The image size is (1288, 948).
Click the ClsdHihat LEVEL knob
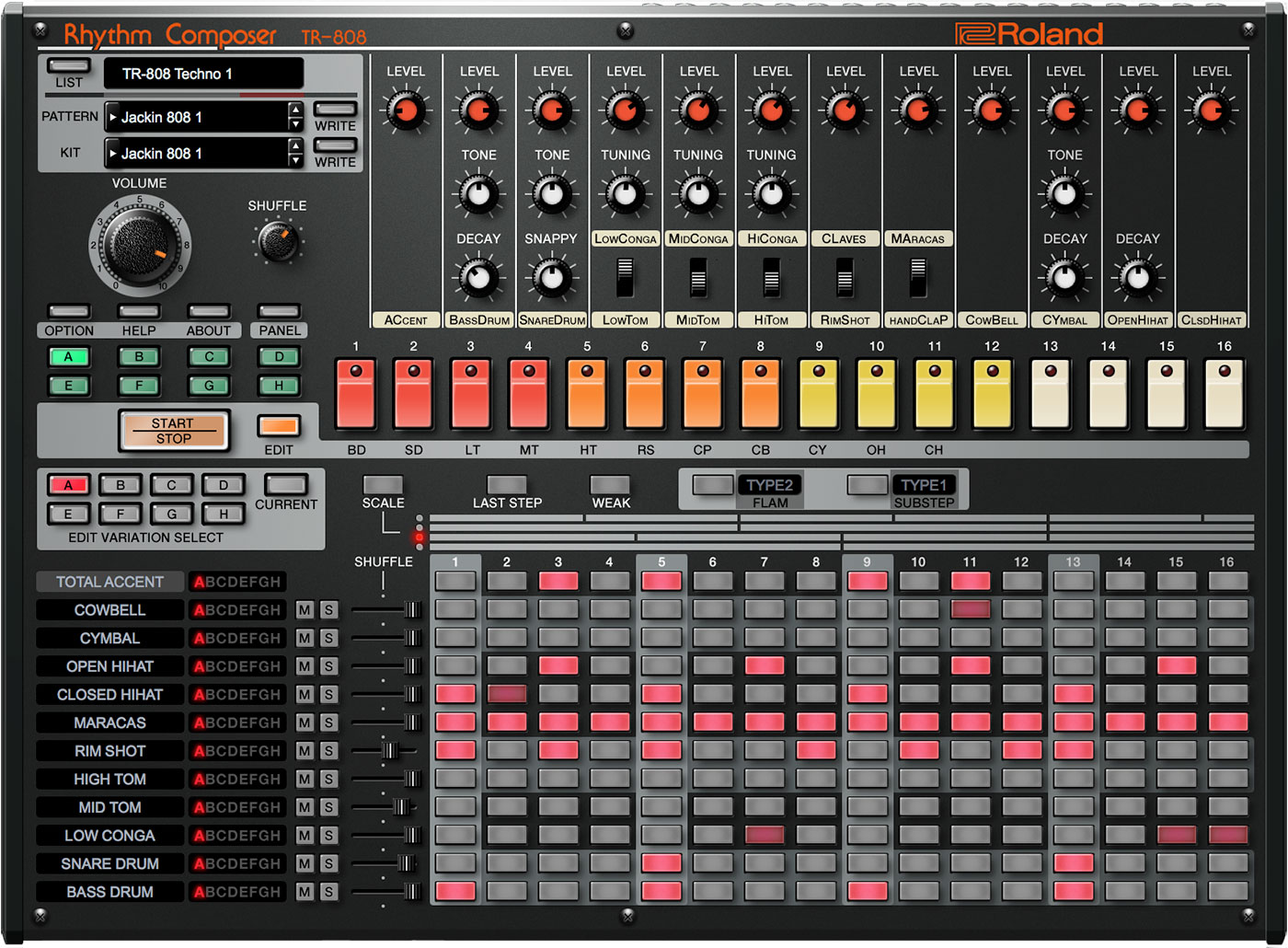pos(1211,110)
